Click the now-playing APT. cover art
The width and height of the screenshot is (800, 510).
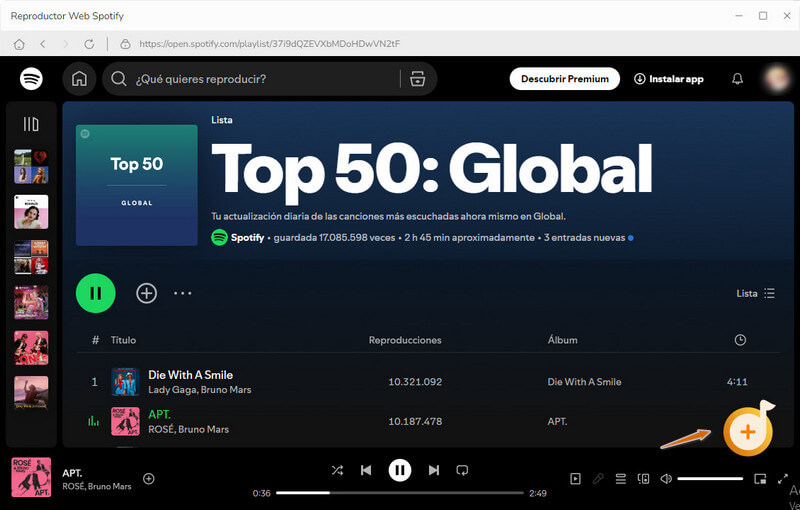31,478
